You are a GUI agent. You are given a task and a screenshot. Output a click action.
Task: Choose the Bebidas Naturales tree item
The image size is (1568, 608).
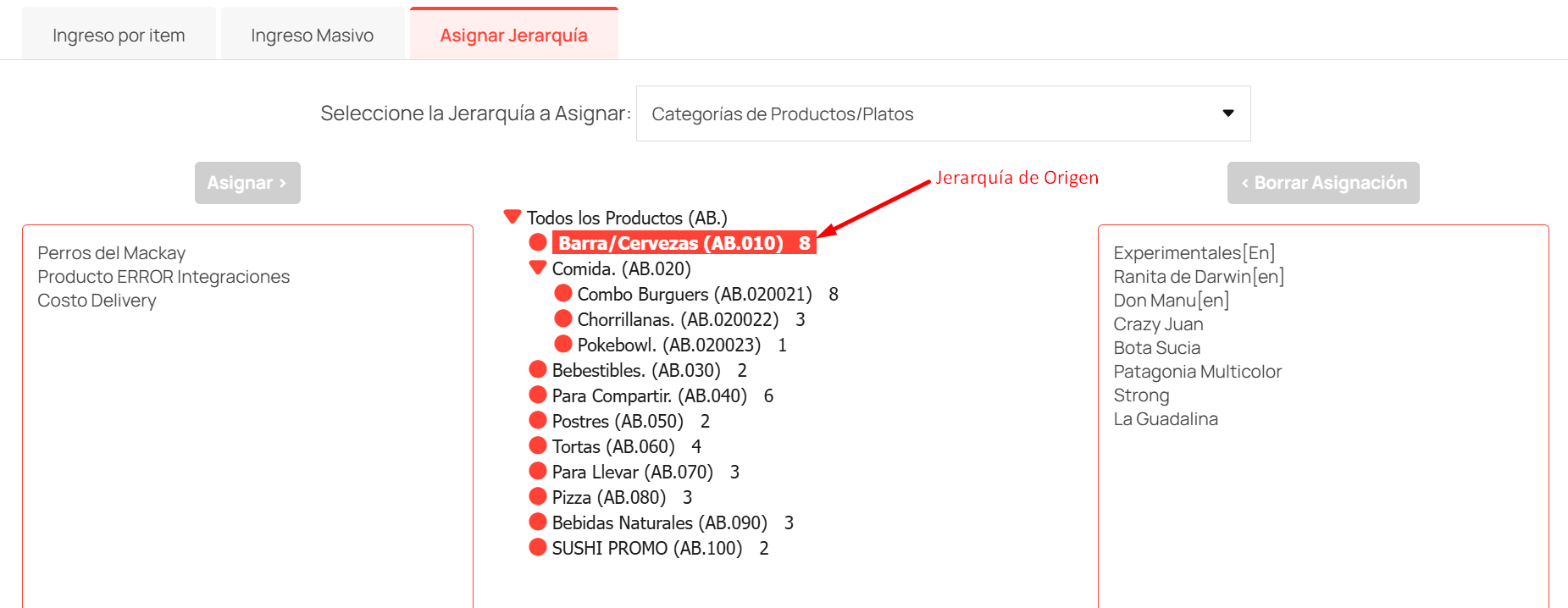[x=659, y=522]
